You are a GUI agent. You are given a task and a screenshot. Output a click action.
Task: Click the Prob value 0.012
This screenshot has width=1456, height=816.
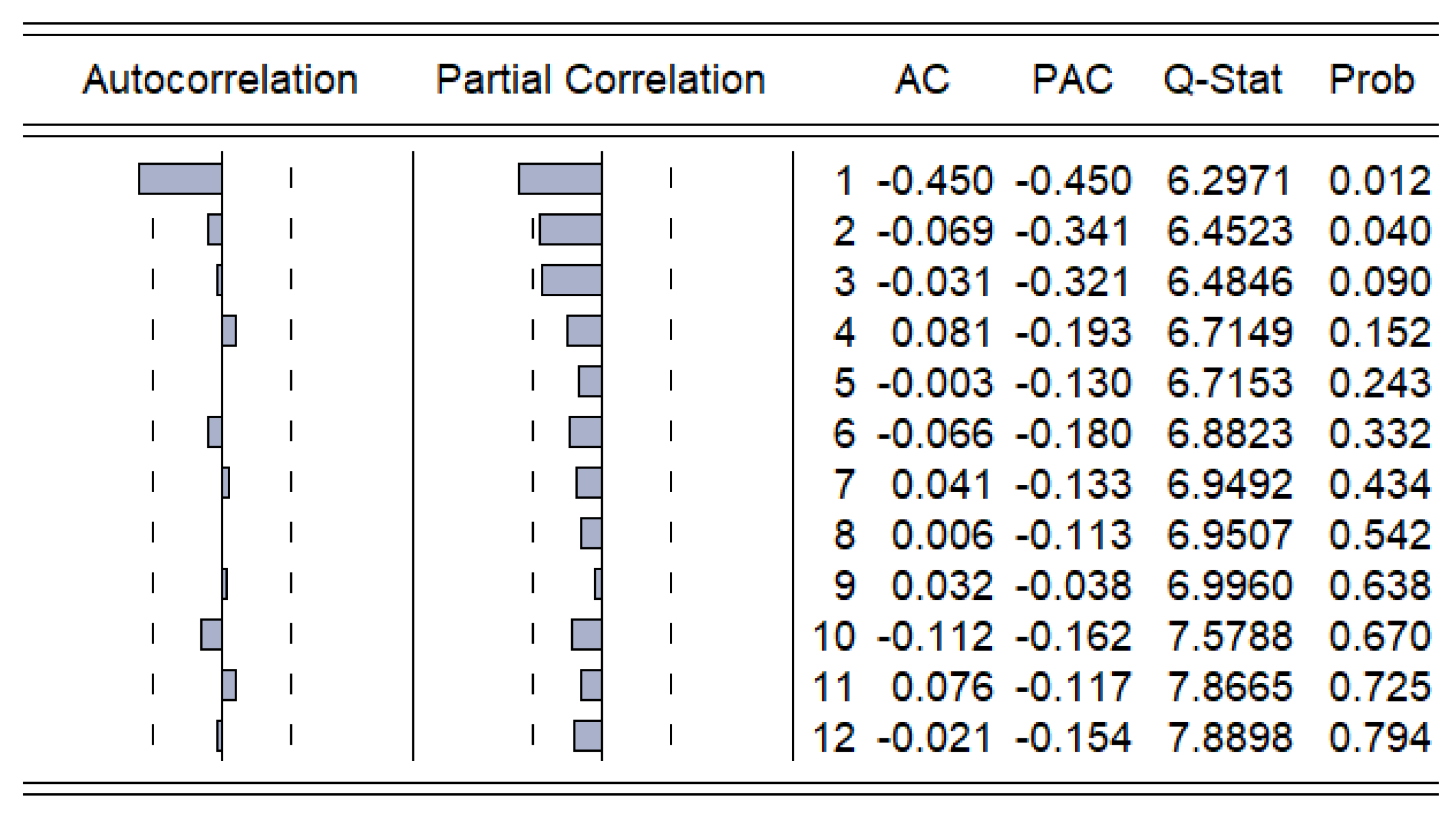pyautogui.click(x=1379, y=180)
